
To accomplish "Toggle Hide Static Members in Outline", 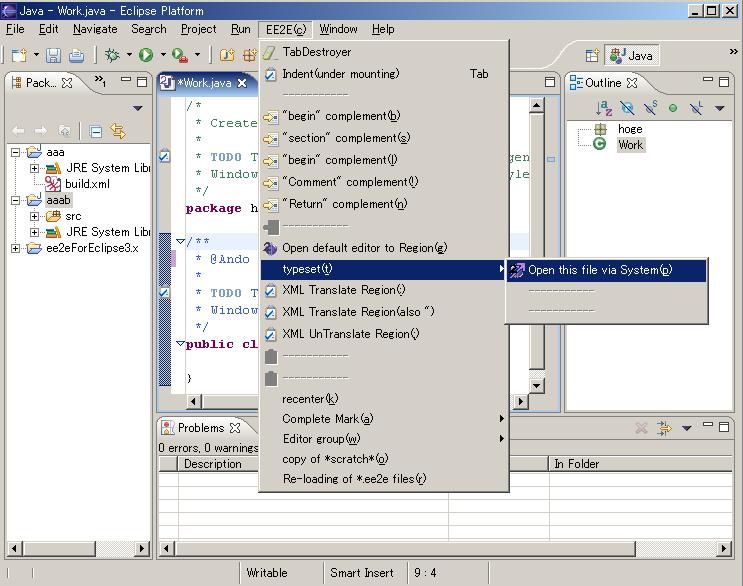I will 650,108.
